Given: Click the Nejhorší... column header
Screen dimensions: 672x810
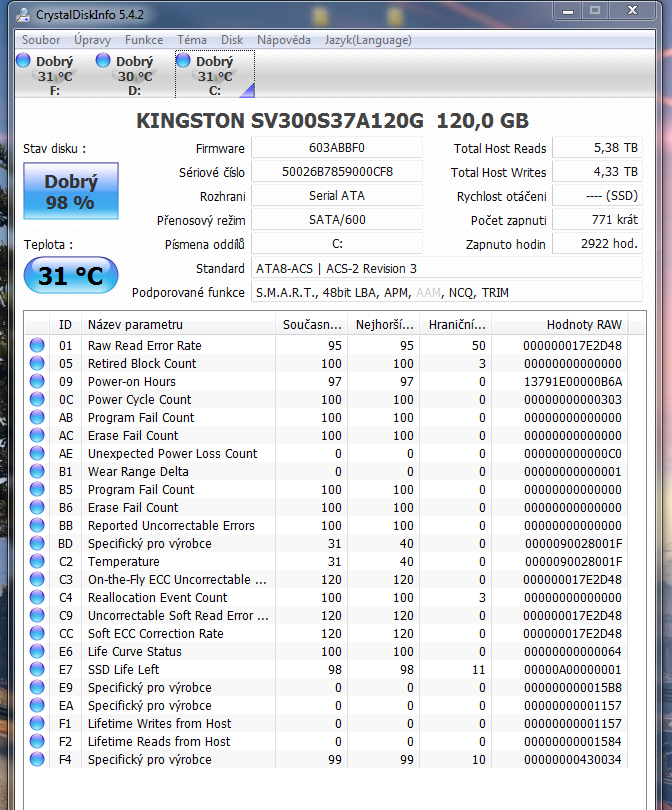Looking at the screenshot, I should (384, 324).
